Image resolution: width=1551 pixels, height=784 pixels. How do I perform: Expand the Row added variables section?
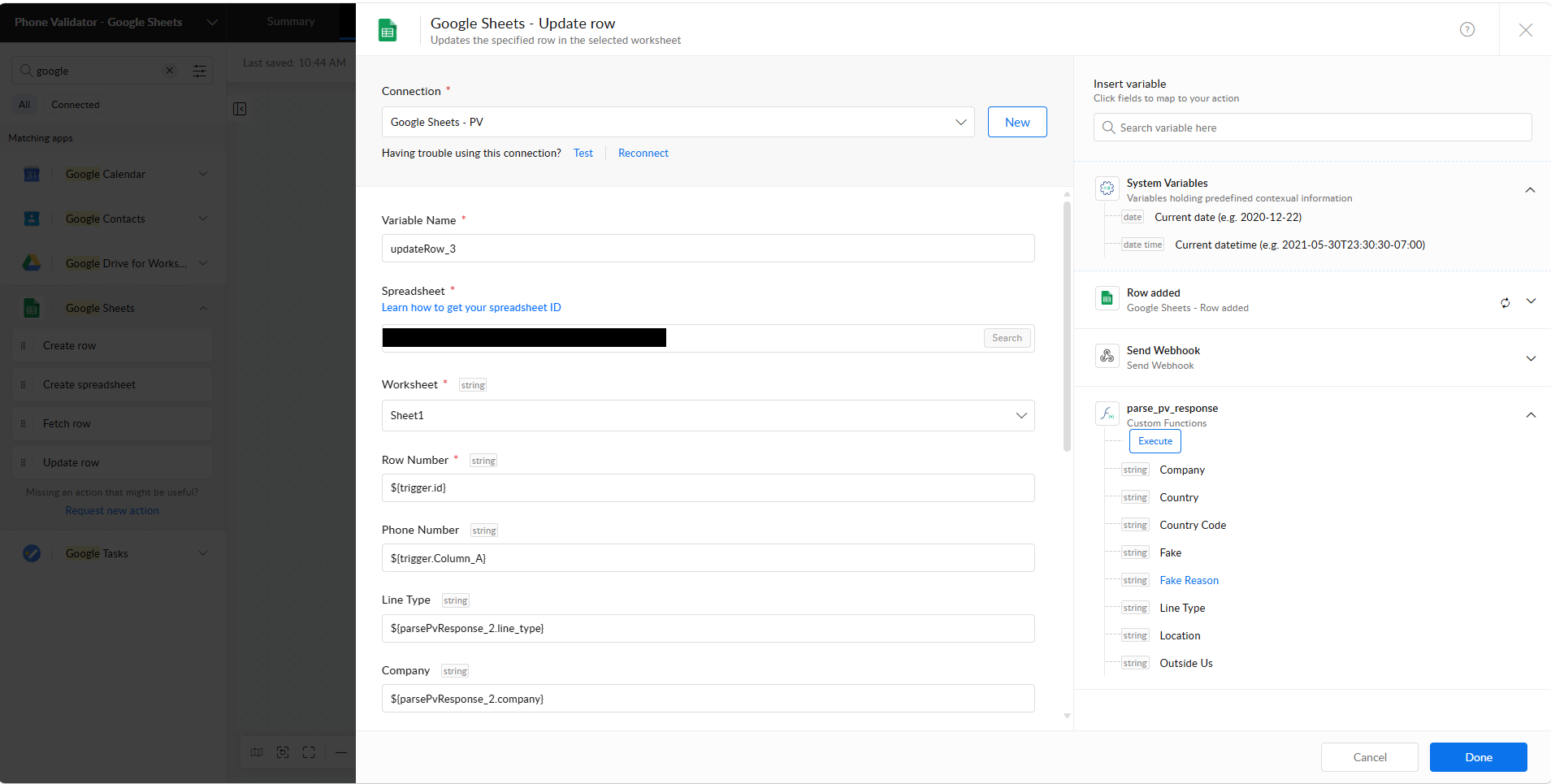pos(1531,301)
